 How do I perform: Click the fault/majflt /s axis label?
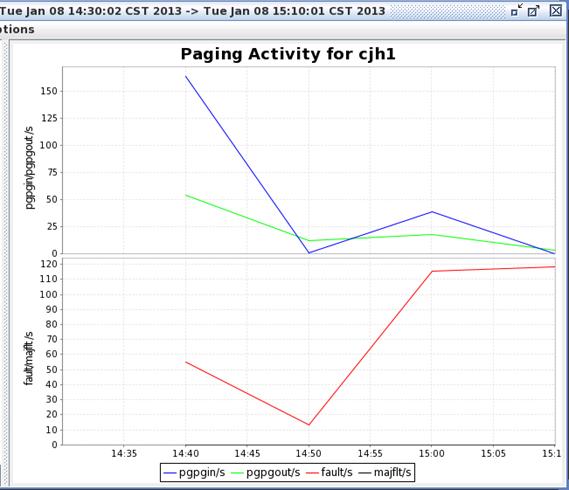click(29, 358)
